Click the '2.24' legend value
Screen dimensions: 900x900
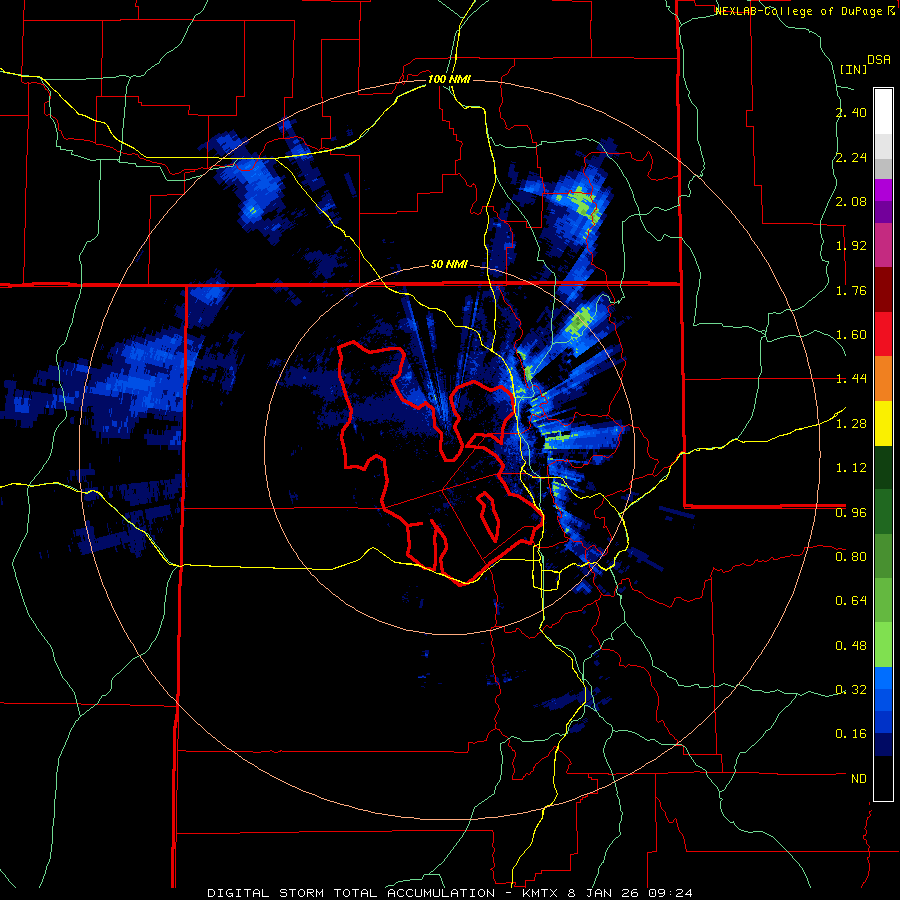coord(851,157)
